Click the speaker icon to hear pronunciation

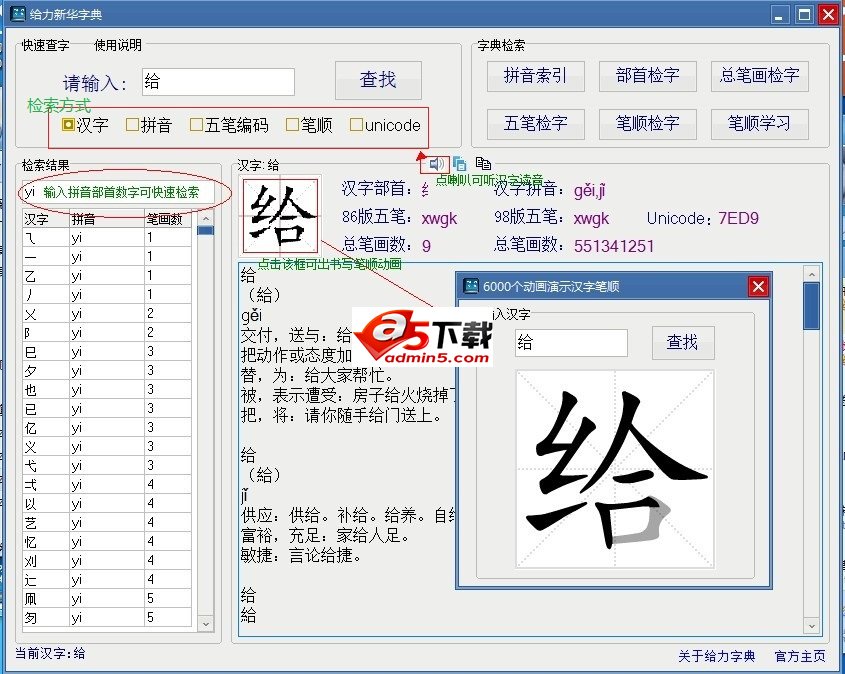point(436,163)
